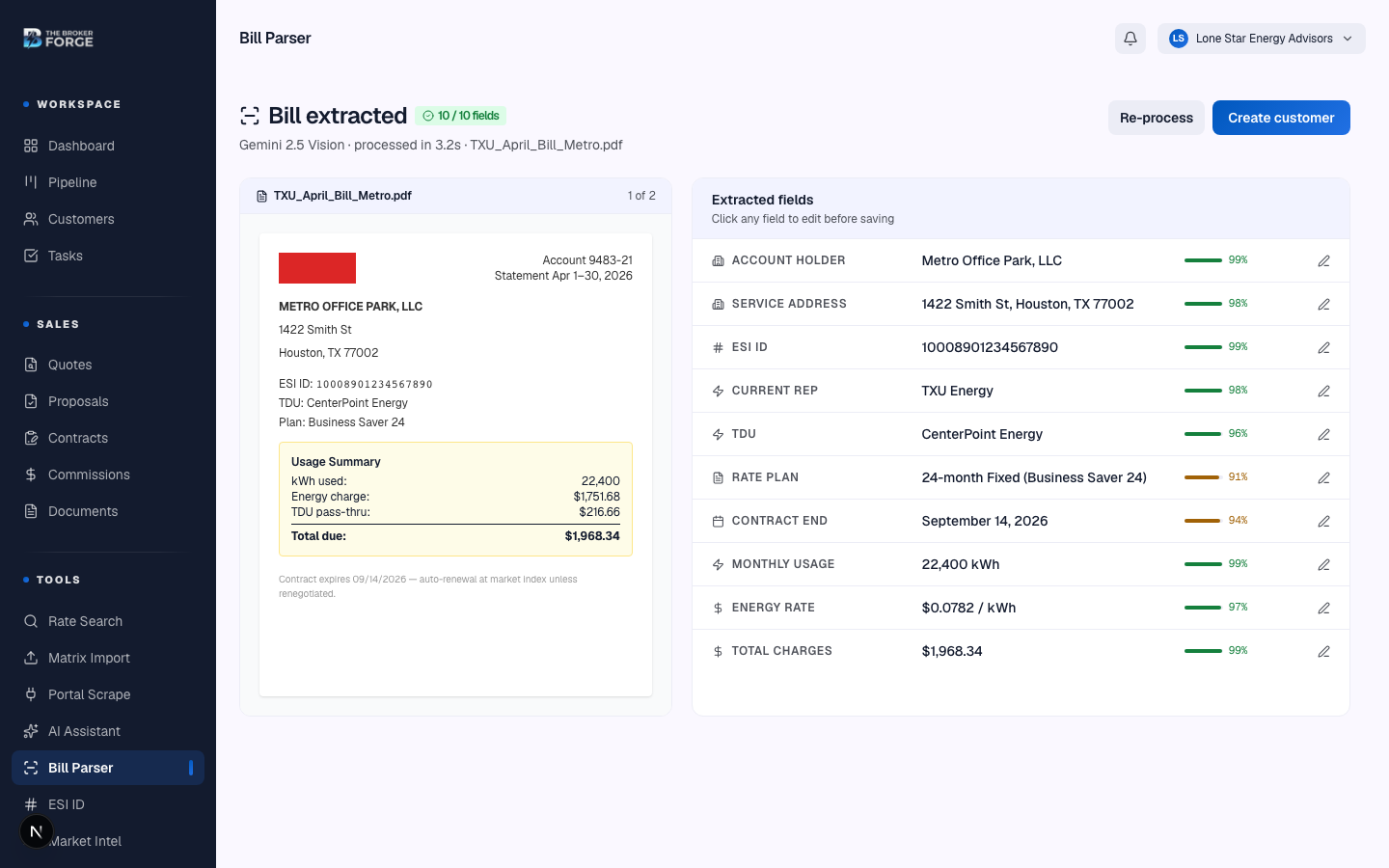Click the scan icon beside Bill extracted
This screenshot has width=1389, height=868.
click(250, 116)
